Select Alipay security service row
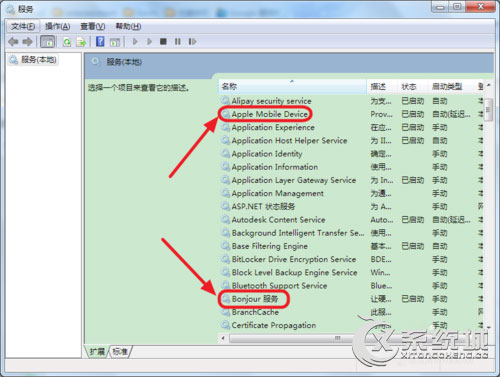This screenshot has width=500, height=377. click(x=352, y=101)
